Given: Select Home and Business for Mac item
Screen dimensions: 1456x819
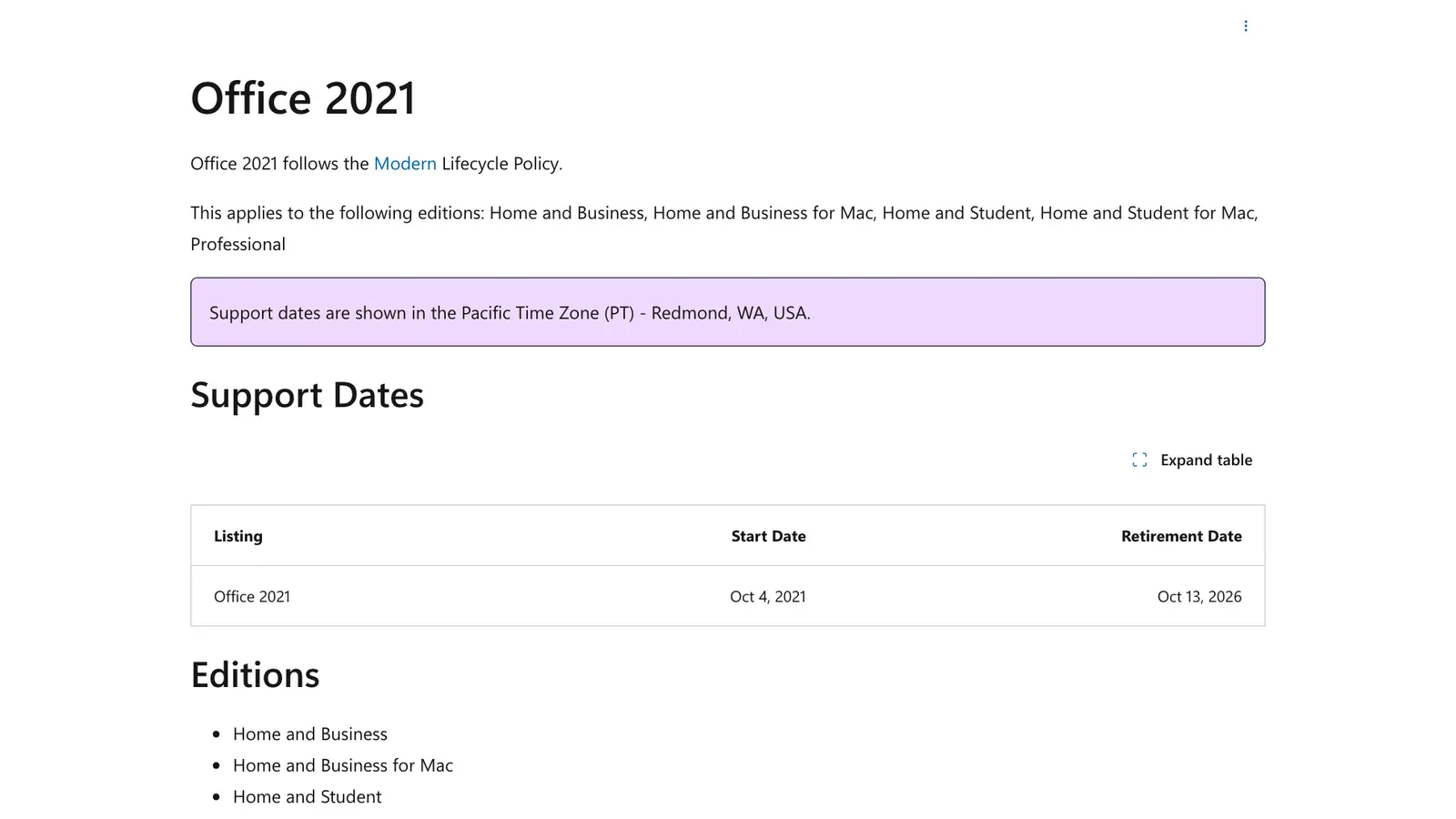Looking at the screenshot, I should (x=343, y=765).
